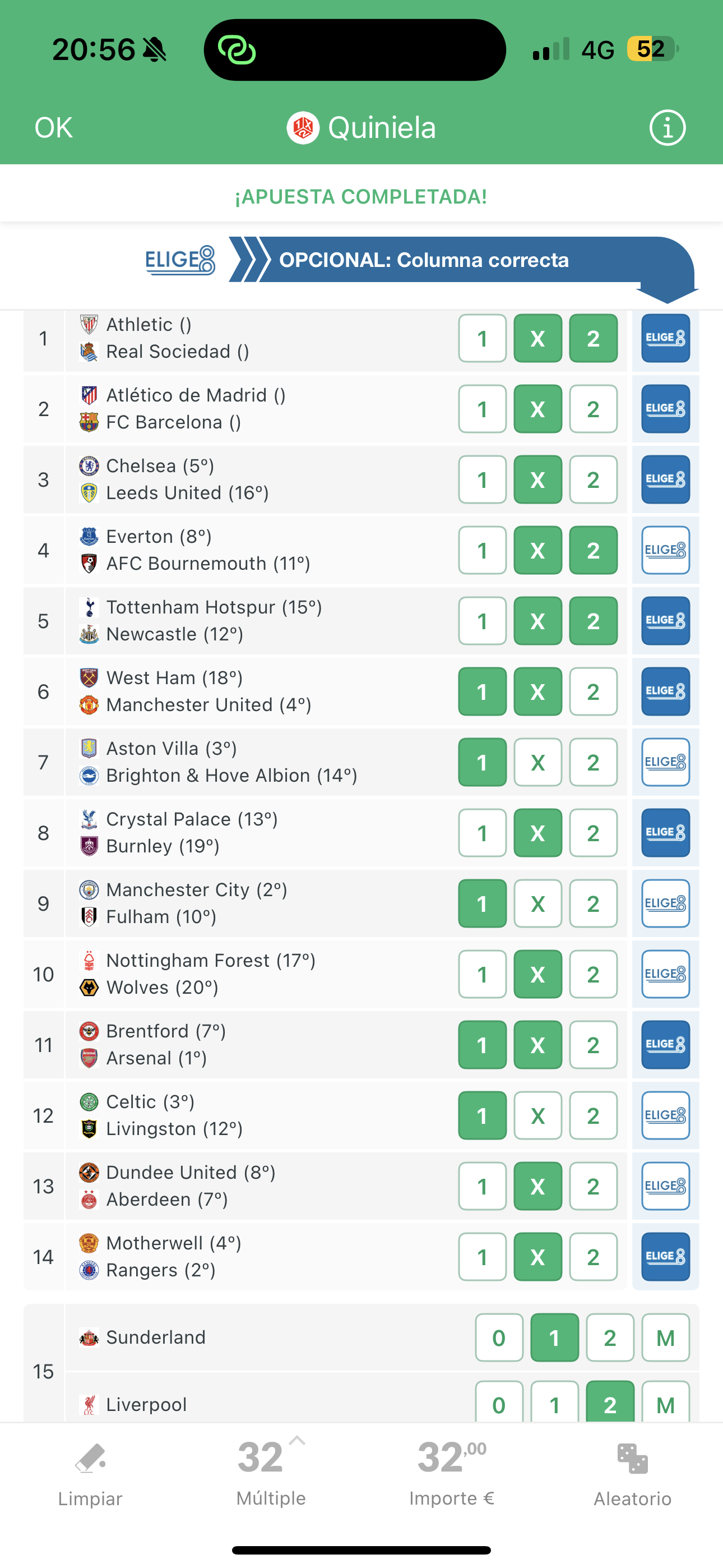Select M goals for Sunderland

pos(665,1338)
